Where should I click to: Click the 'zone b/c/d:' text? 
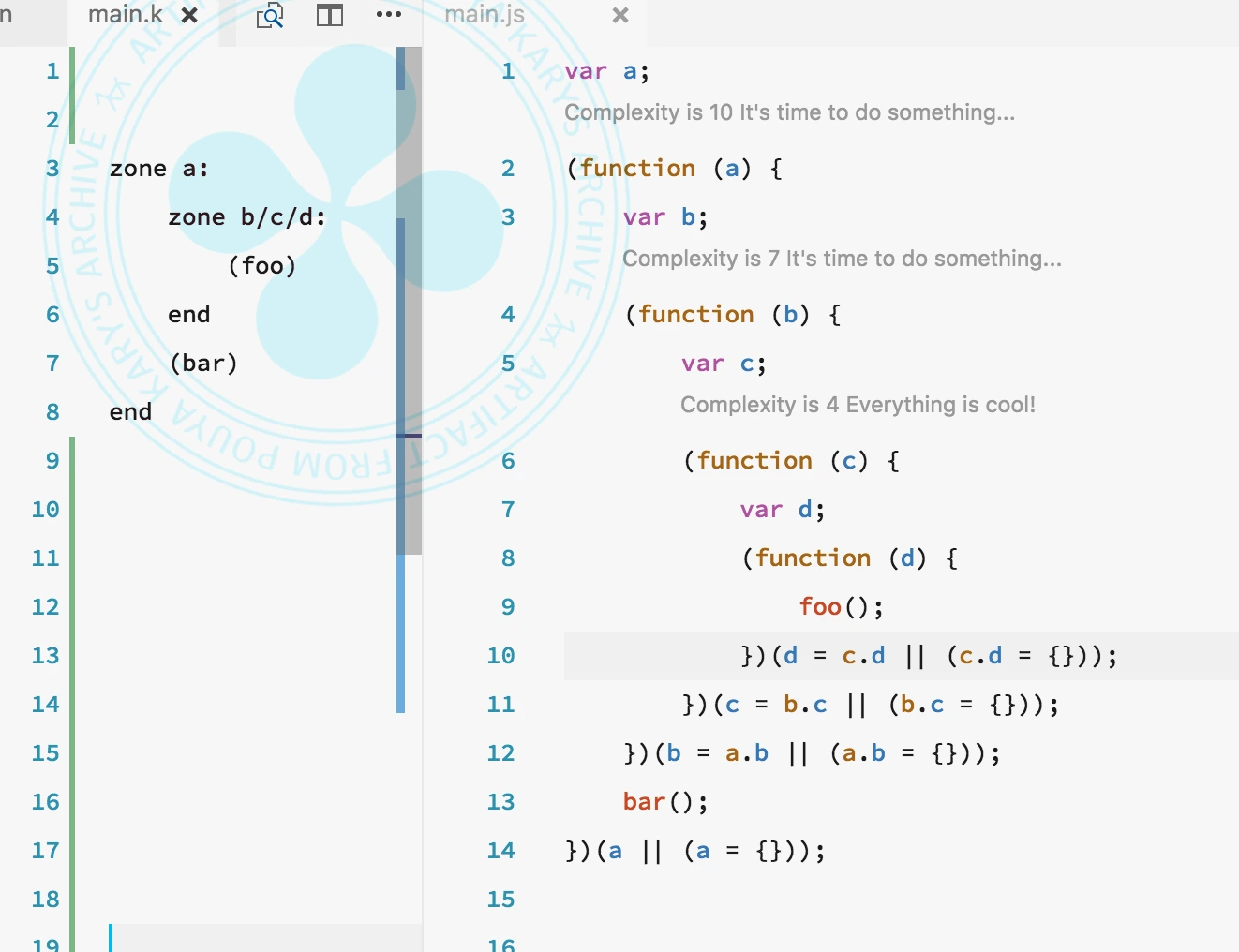[x=246, y=217]
